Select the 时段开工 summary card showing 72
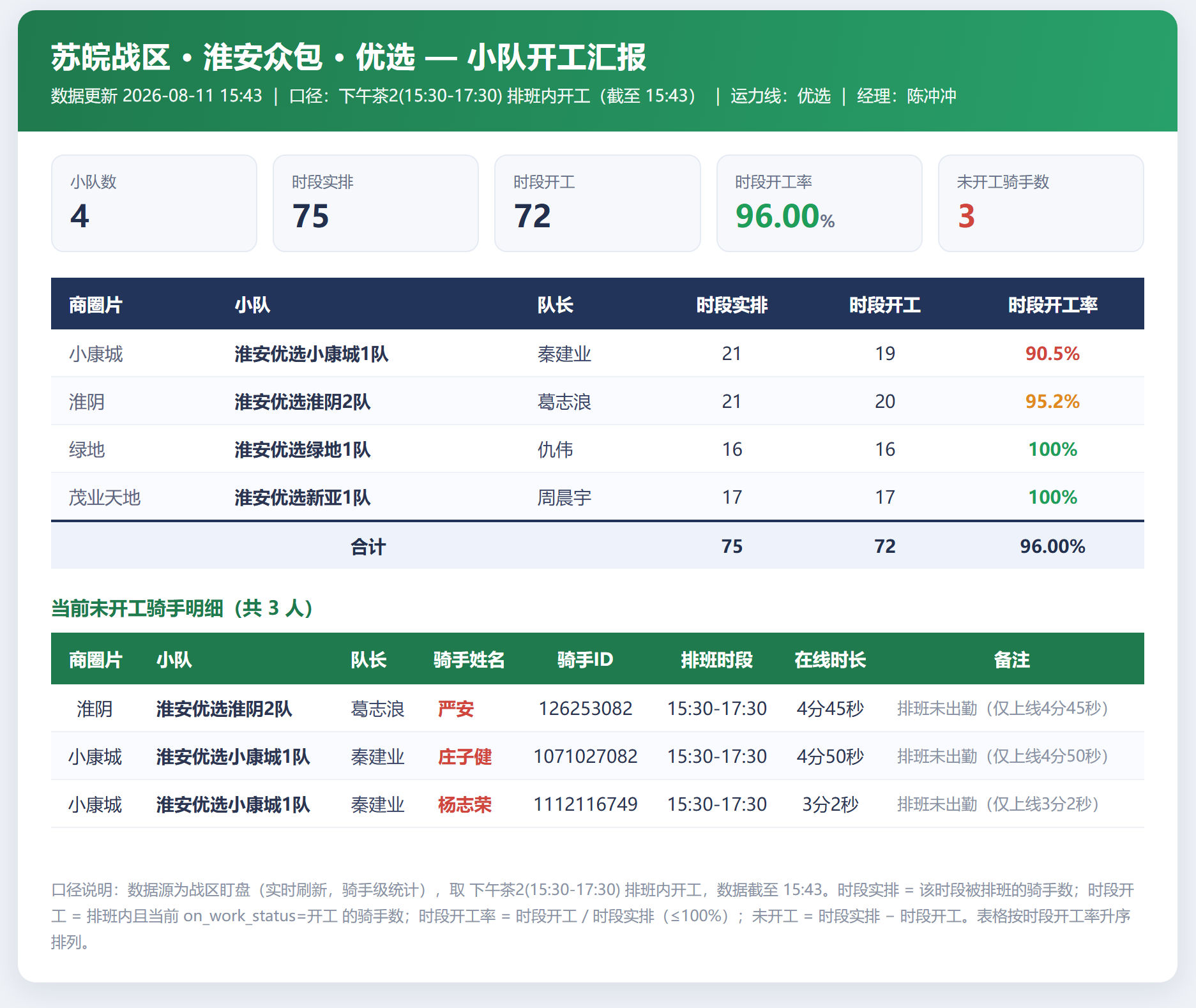 [x=597, y=203]
